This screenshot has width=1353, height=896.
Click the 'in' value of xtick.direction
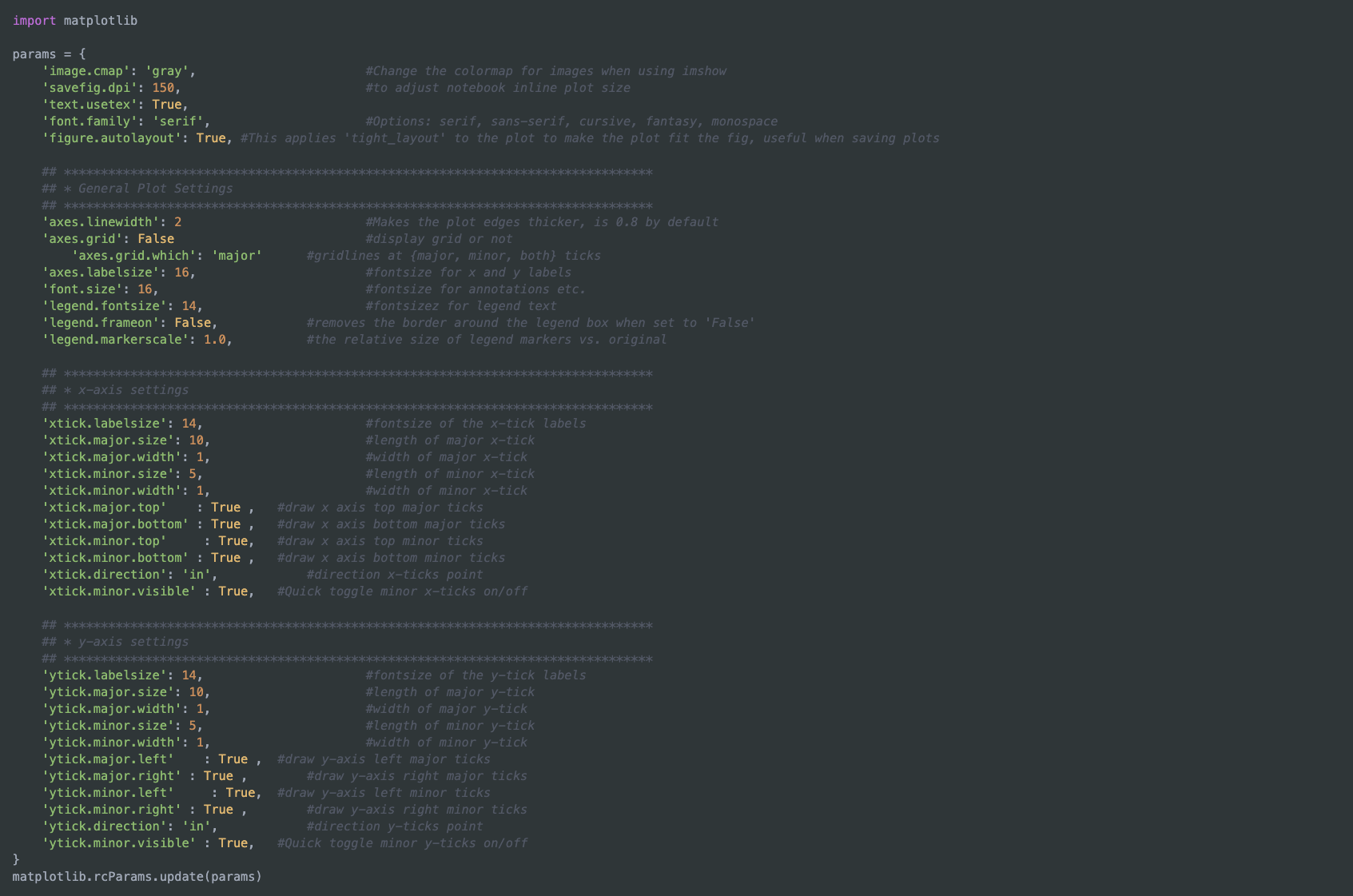196,575
